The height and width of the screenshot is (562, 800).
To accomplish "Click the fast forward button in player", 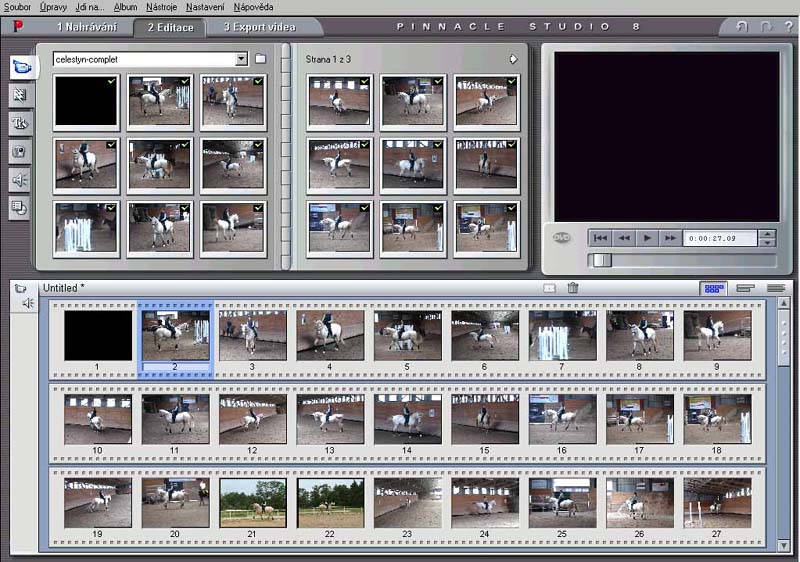I will tap(669, 238).
